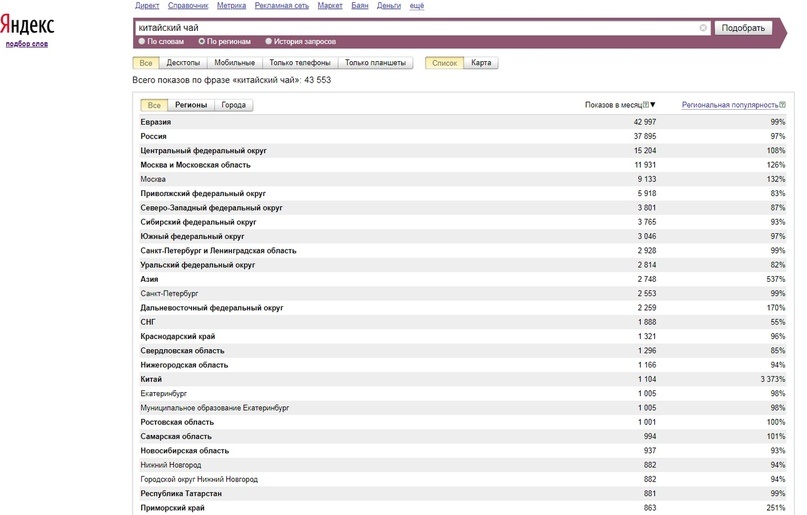Click the Подобрать button
This screenshot has width=807, height=515.
[x=743, y=28]
